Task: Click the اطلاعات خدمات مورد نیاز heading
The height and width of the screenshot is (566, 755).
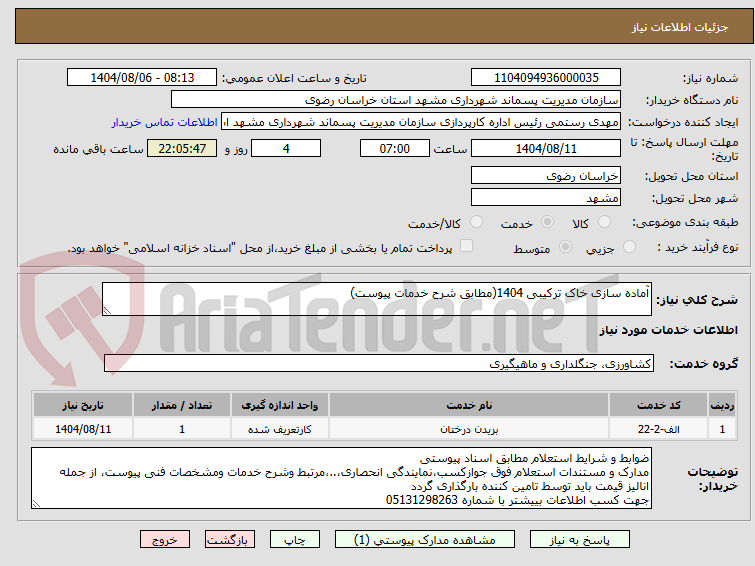Action: click(668, 330)
